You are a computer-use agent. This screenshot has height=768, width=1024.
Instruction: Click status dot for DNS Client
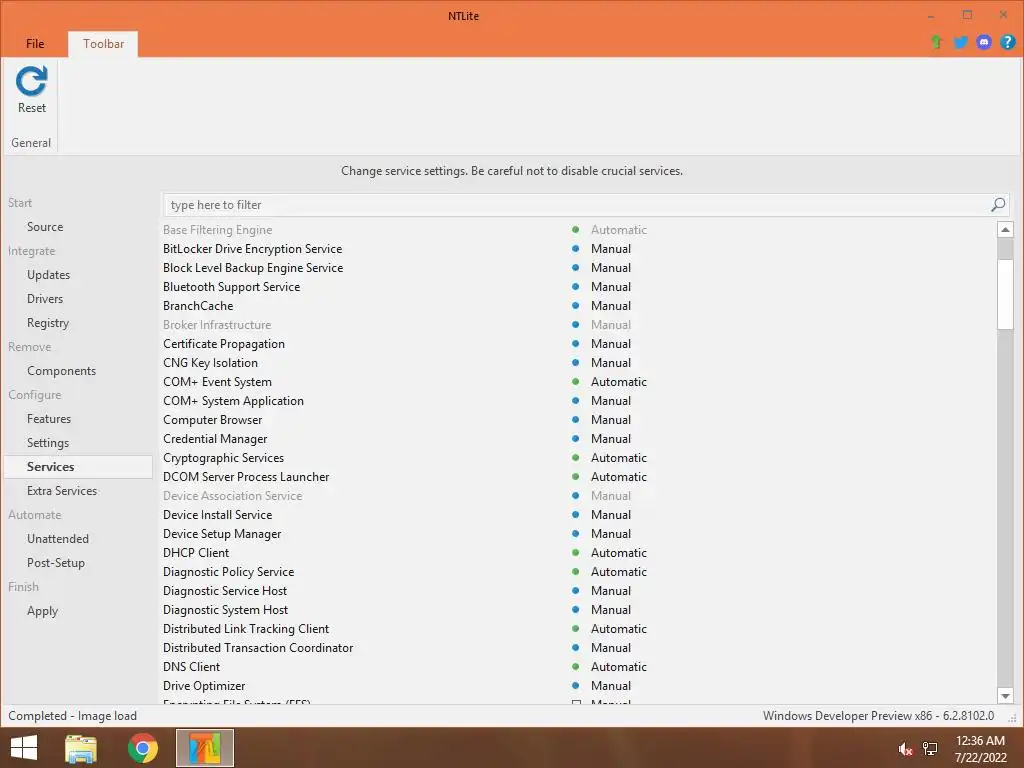point(575,667)
